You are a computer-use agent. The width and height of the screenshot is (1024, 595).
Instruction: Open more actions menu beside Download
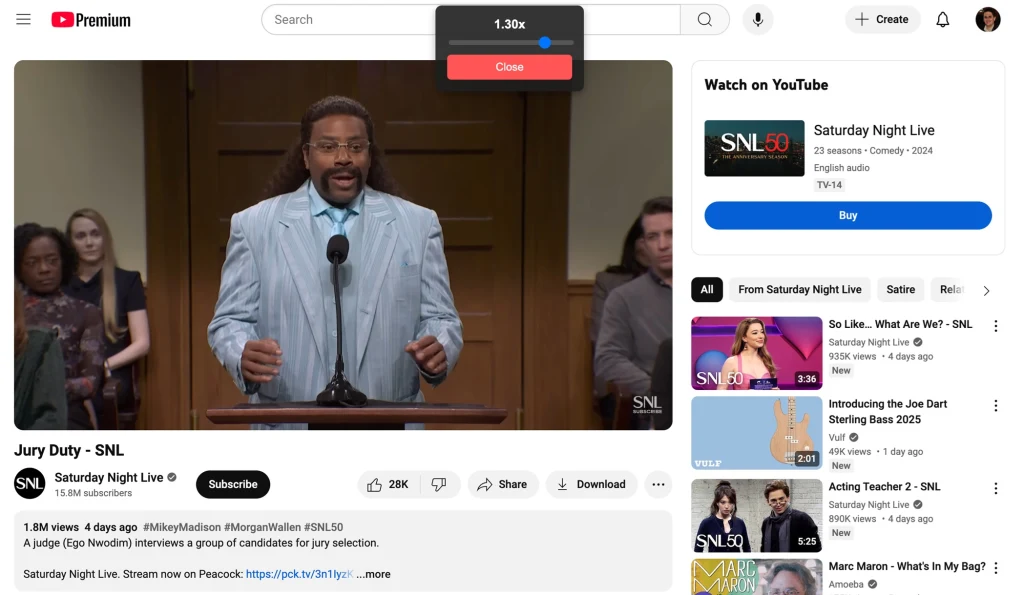tap(658, 484)
